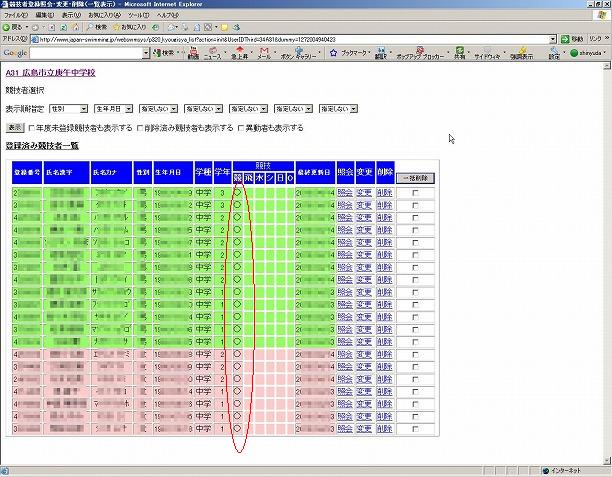
Task: Click the Forward arrow button
Action: 35,27
